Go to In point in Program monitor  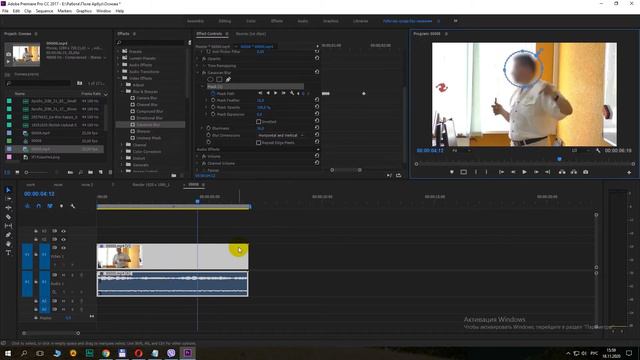point(501,172)
